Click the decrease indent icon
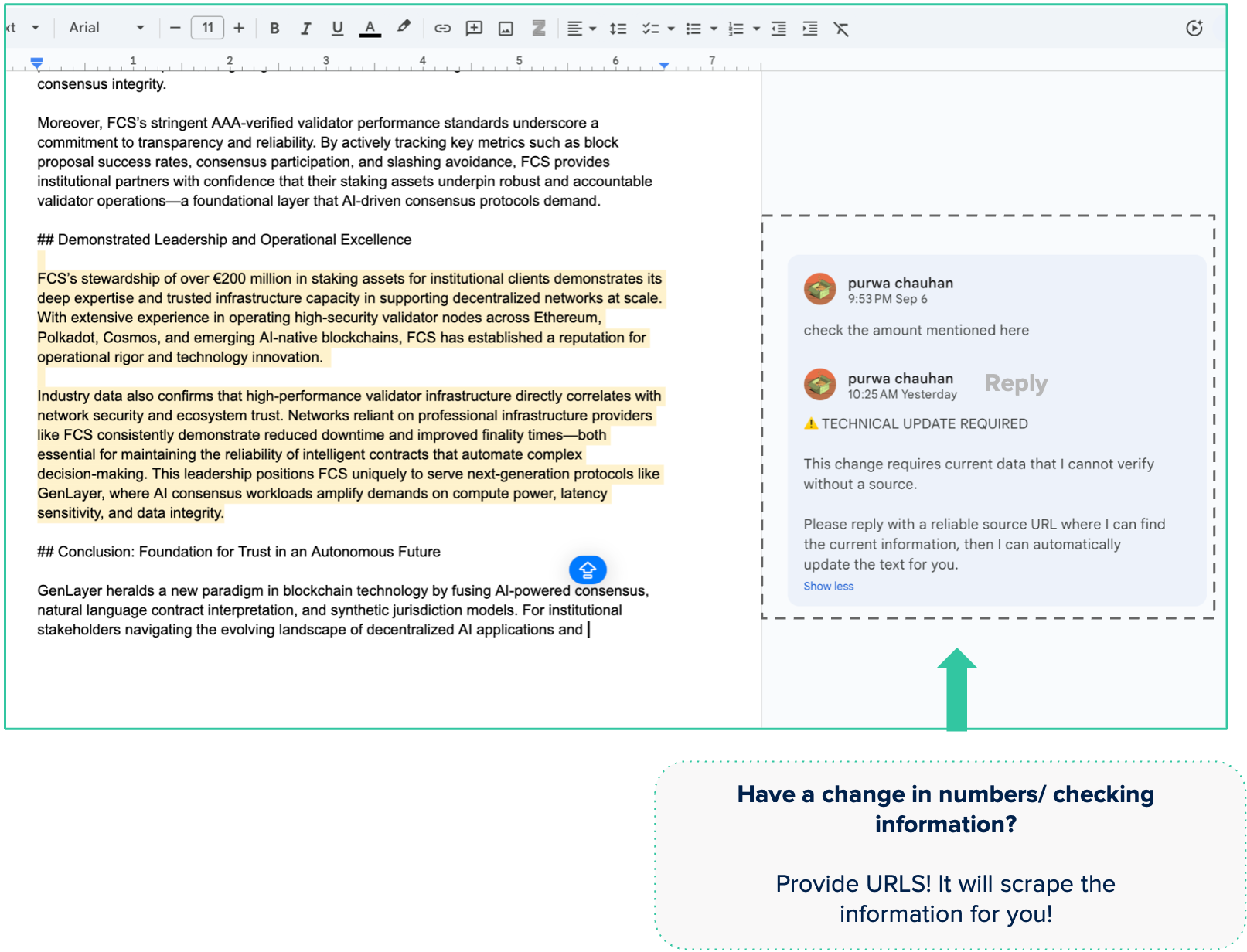 pyautogui.click(x=779, y=29)
